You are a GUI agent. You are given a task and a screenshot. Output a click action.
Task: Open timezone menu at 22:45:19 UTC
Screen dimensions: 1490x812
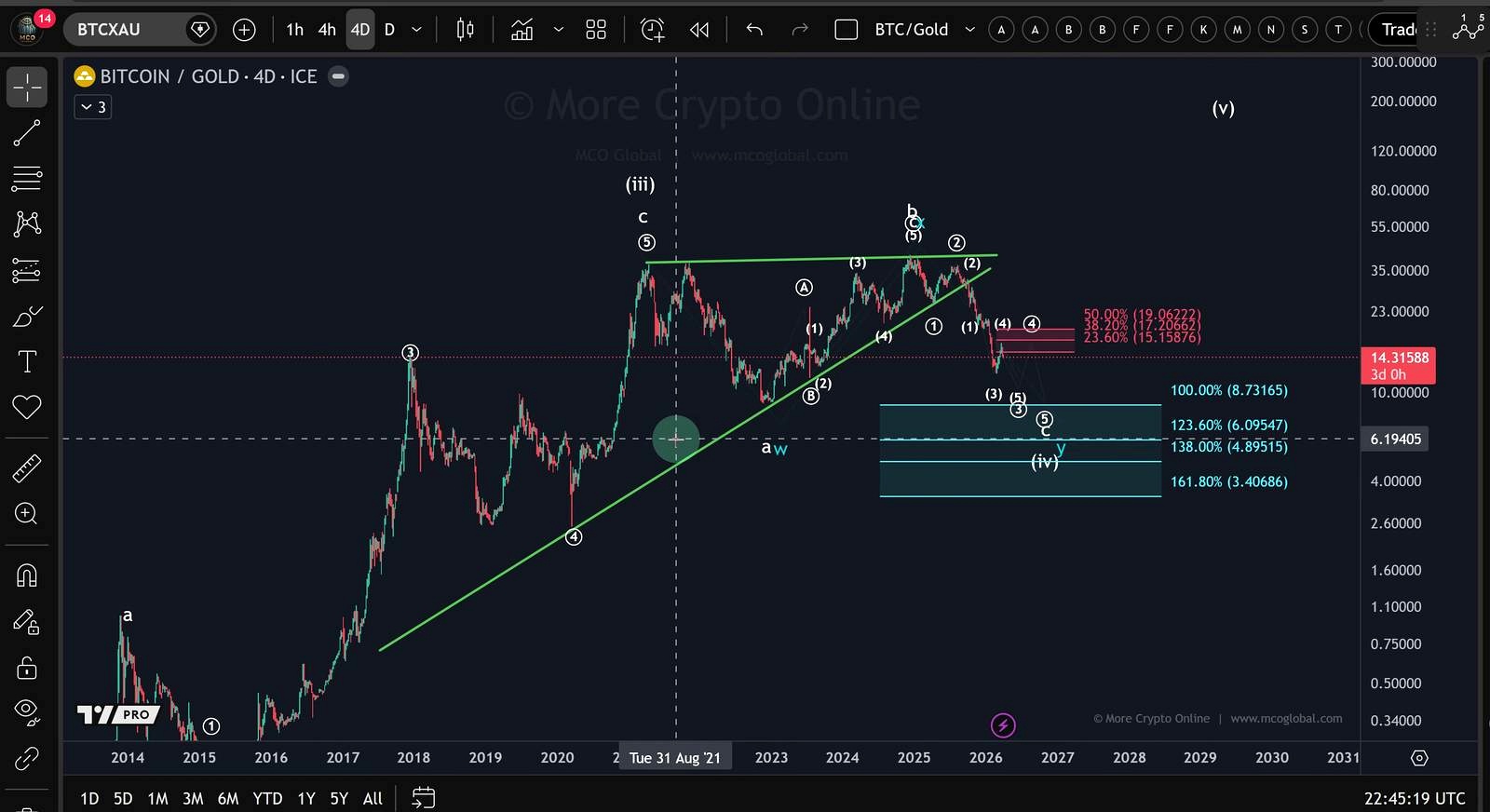tap(1415, 798)
